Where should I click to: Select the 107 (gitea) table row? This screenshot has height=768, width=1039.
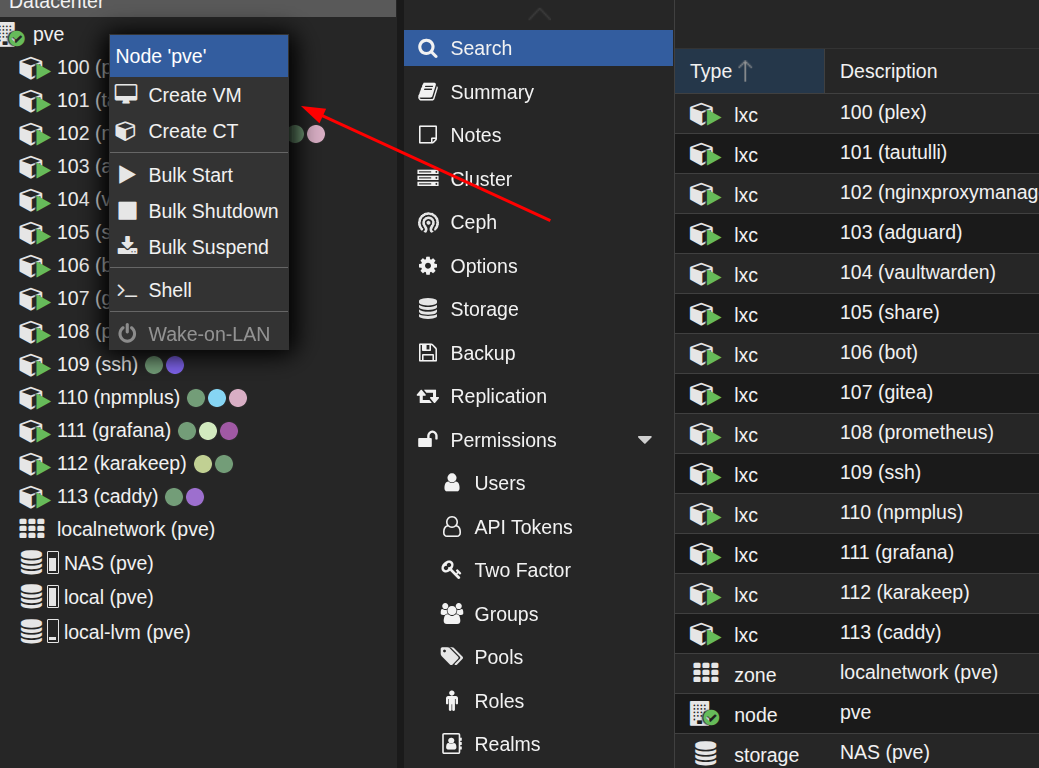click(x=886, y=392)
